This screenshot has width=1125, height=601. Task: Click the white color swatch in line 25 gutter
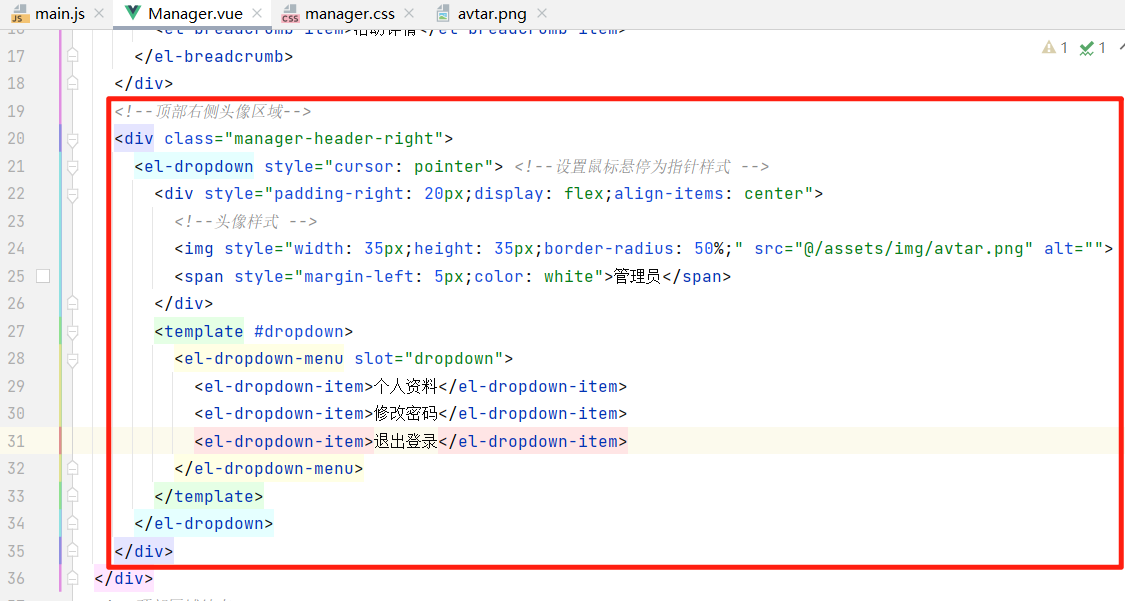[x=43, y=276]
